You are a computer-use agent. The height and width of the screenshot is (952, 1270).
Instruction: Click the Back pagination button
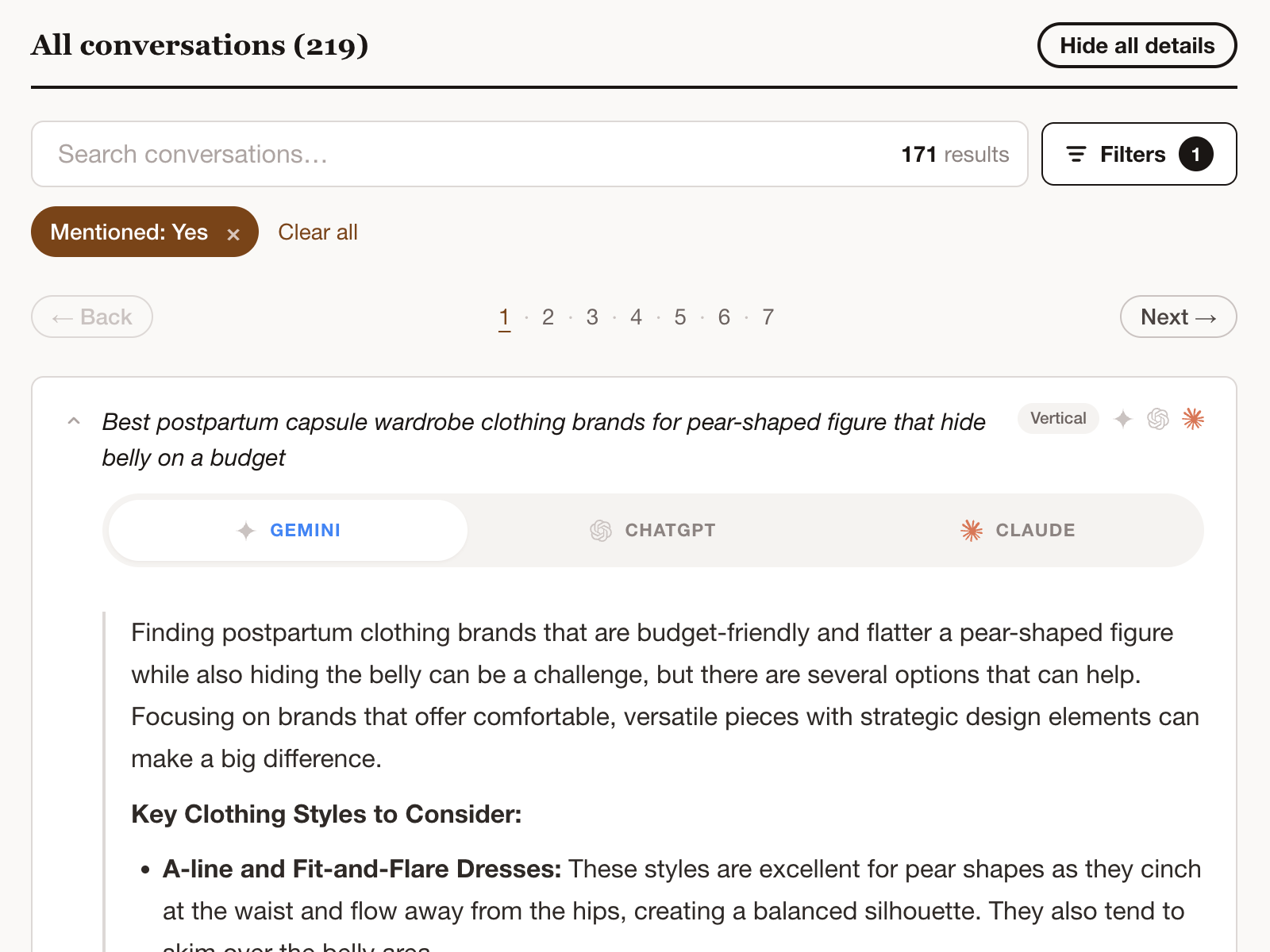pos(92,317)
